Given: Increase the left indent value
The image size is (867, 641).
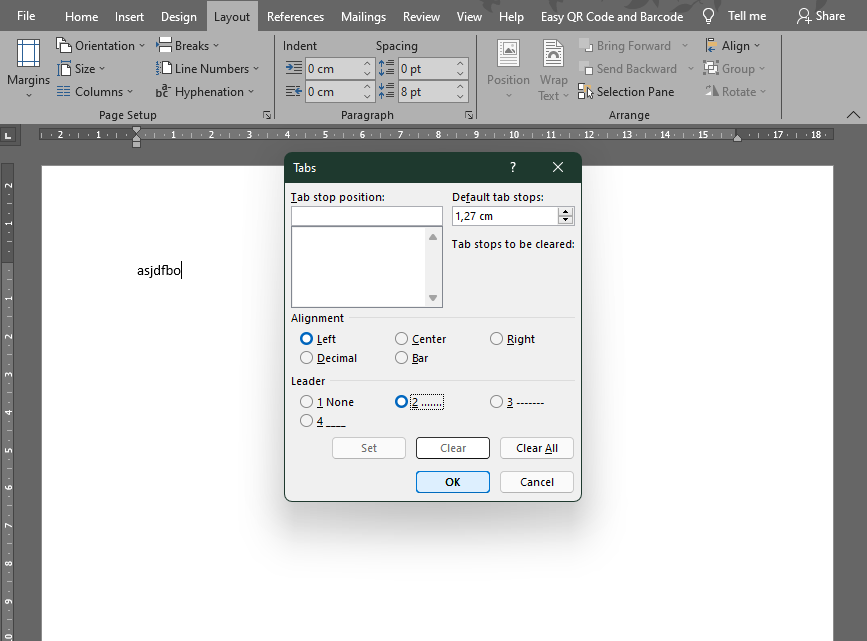Looking at the screenshot, I should pos(367,64).
